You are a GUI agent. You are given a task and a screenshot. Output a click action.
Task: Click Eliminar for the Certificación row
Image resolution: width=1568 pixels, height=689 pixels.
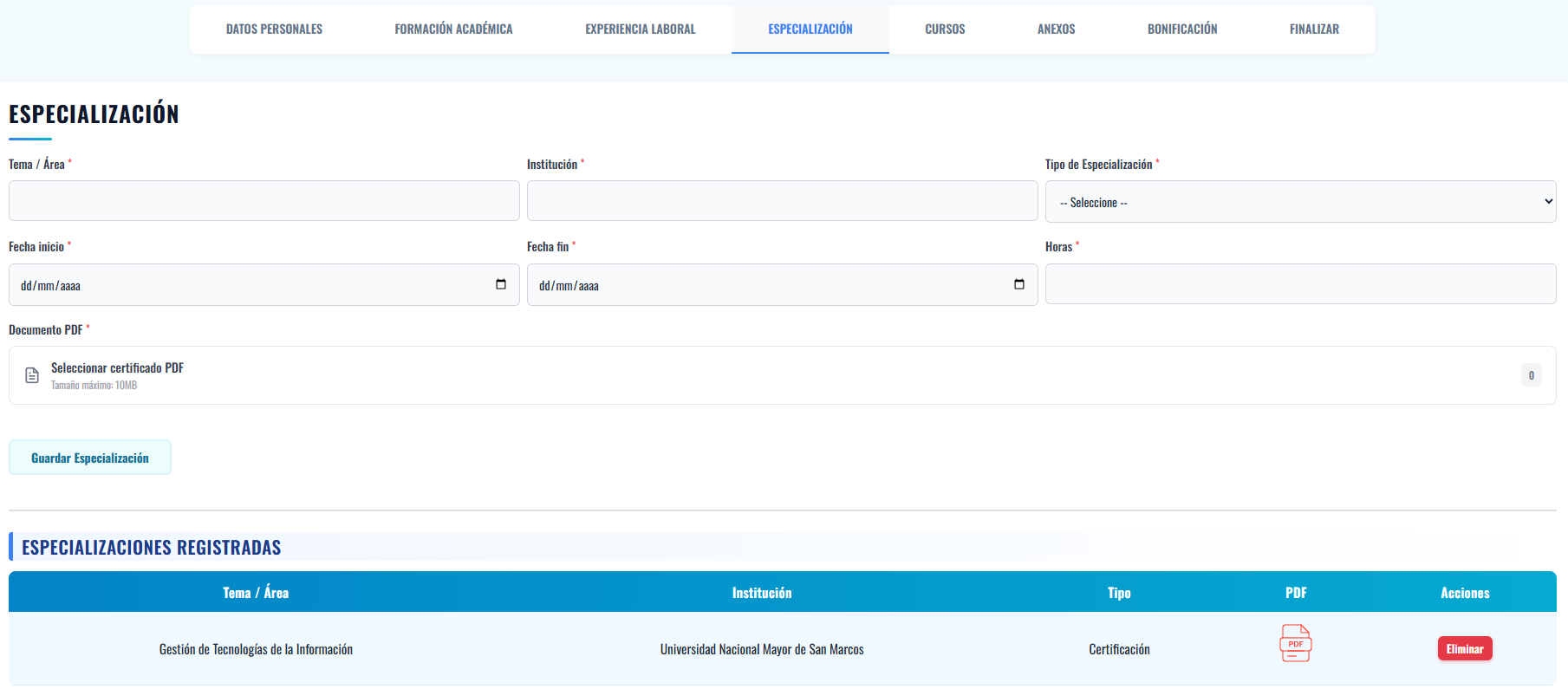click(x=1465, y=648)
